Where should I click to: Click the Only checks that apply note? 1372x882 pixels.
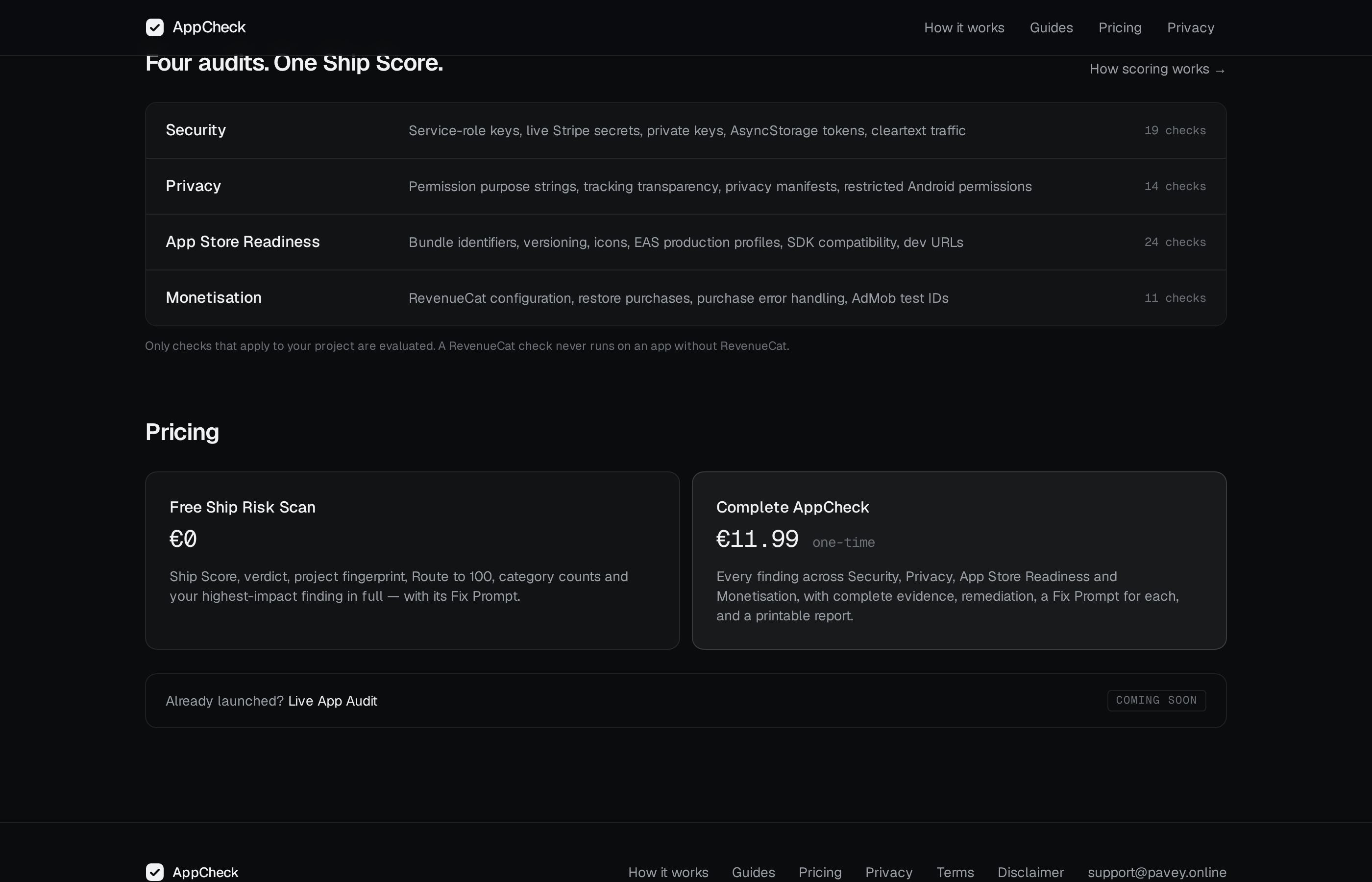(466, 346)
